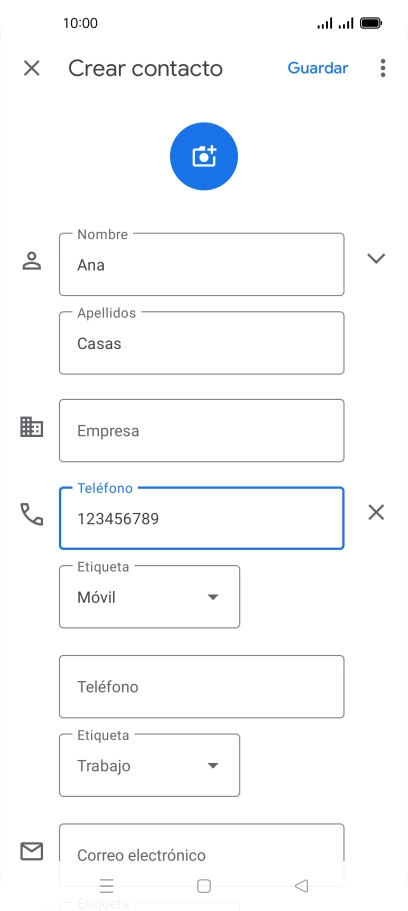Save the contact with Guardar
The image size is (408, 911).
point(318,68)
